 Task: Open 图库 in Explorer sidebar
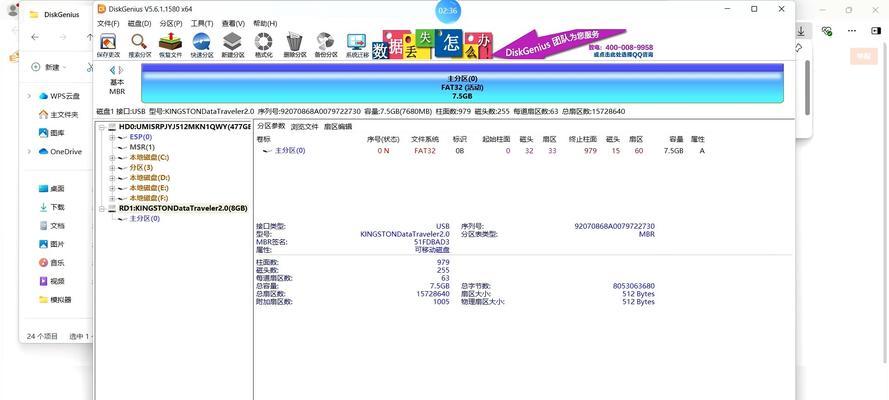52,133
